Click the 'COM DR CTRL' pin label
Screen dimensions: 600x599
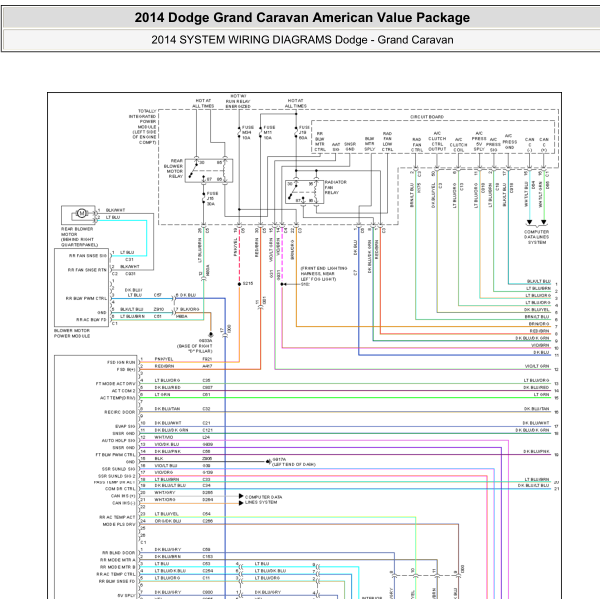point(120,489)
